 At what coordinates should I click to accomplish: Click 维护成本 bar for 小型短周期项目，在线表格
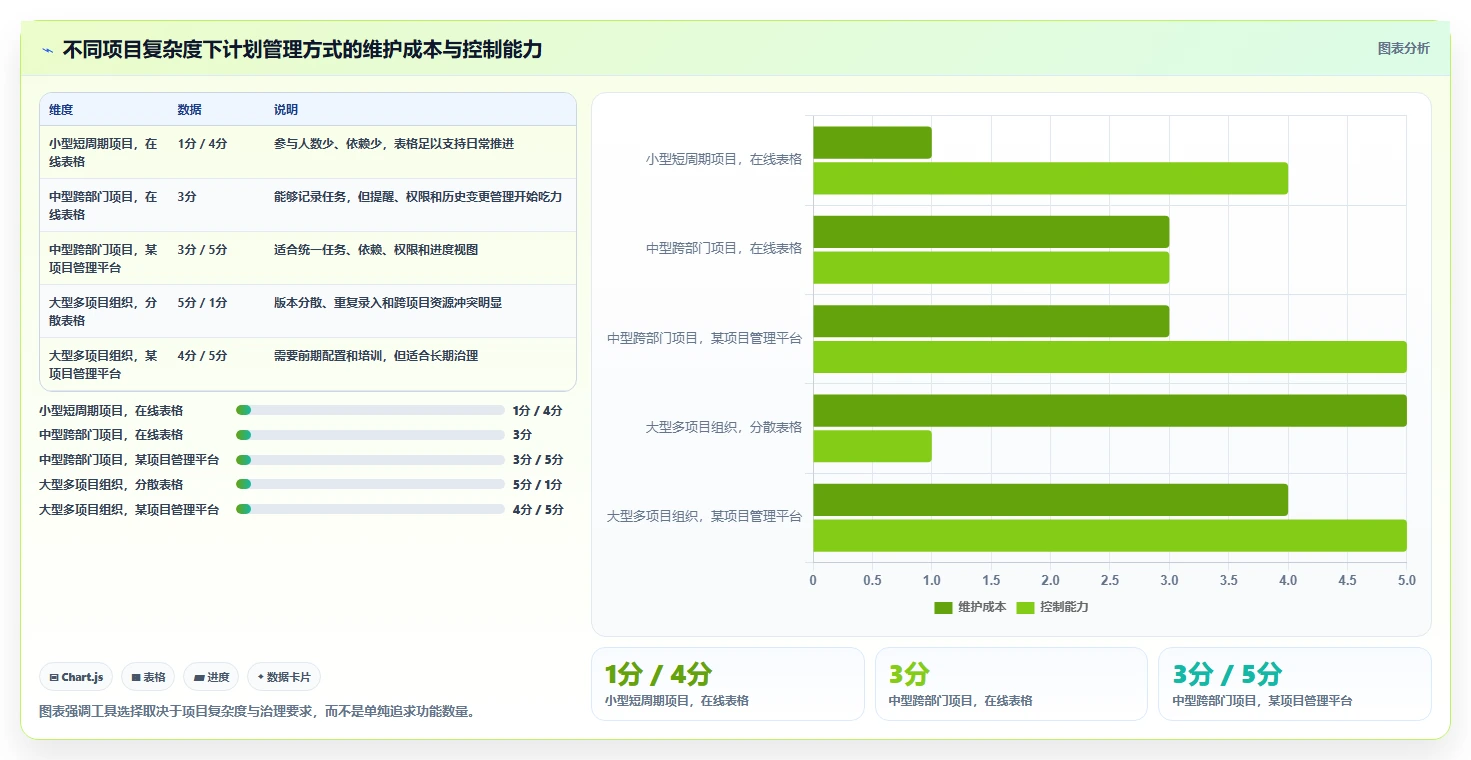tap(872, 142)
